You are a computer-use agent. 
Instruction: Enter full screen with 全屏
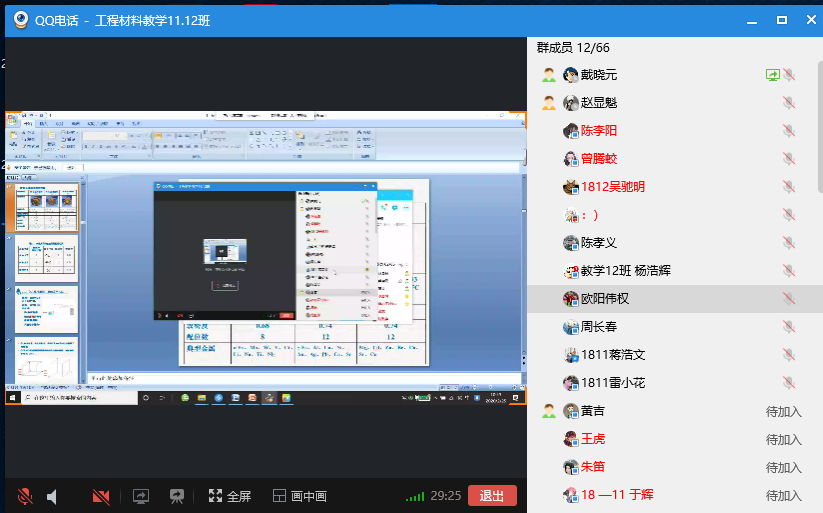tap(229, 496)
